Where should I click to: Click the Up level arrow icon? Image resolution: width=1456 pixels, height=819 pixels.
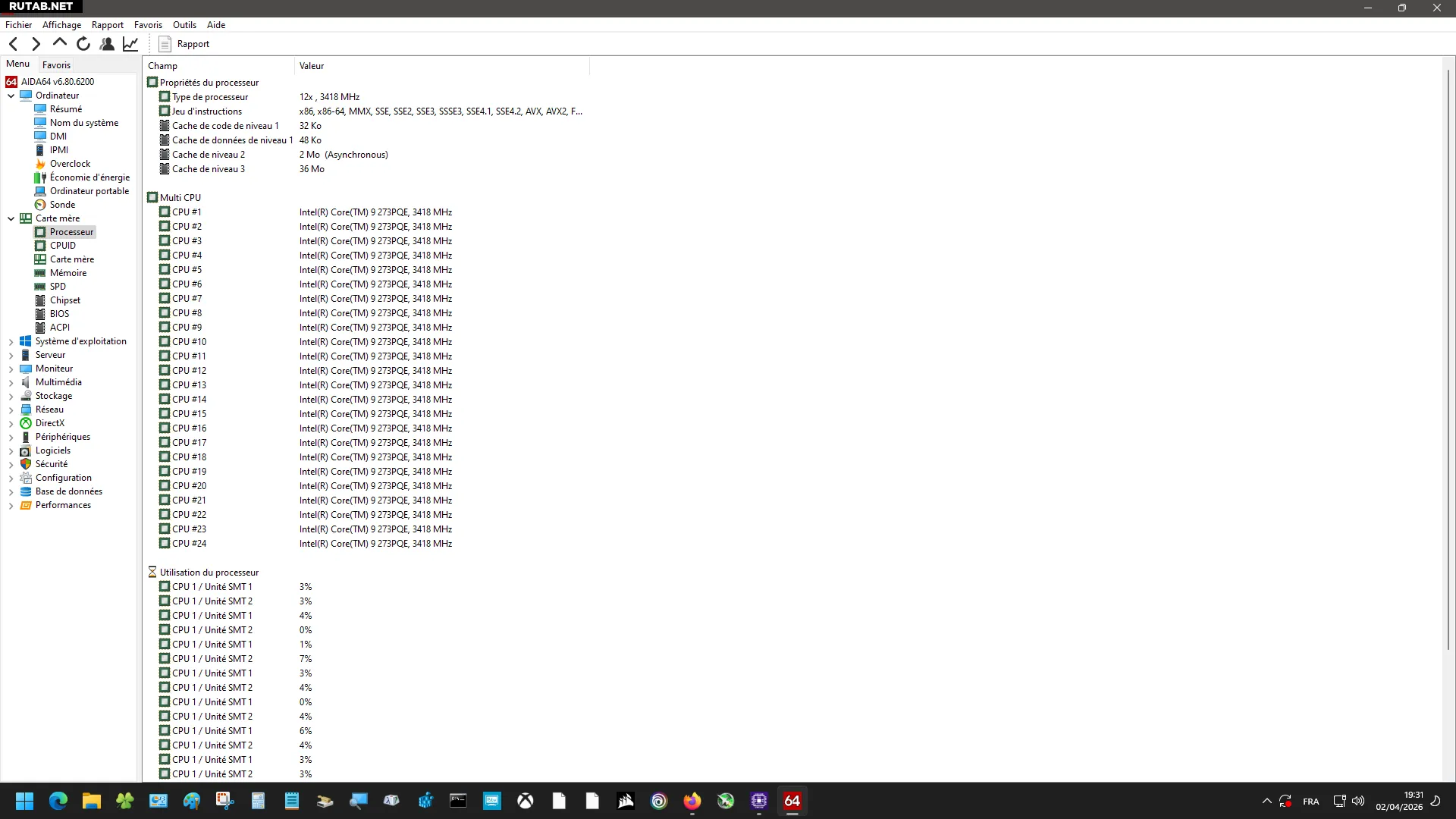pyautogui.click(x=60, y=43)
